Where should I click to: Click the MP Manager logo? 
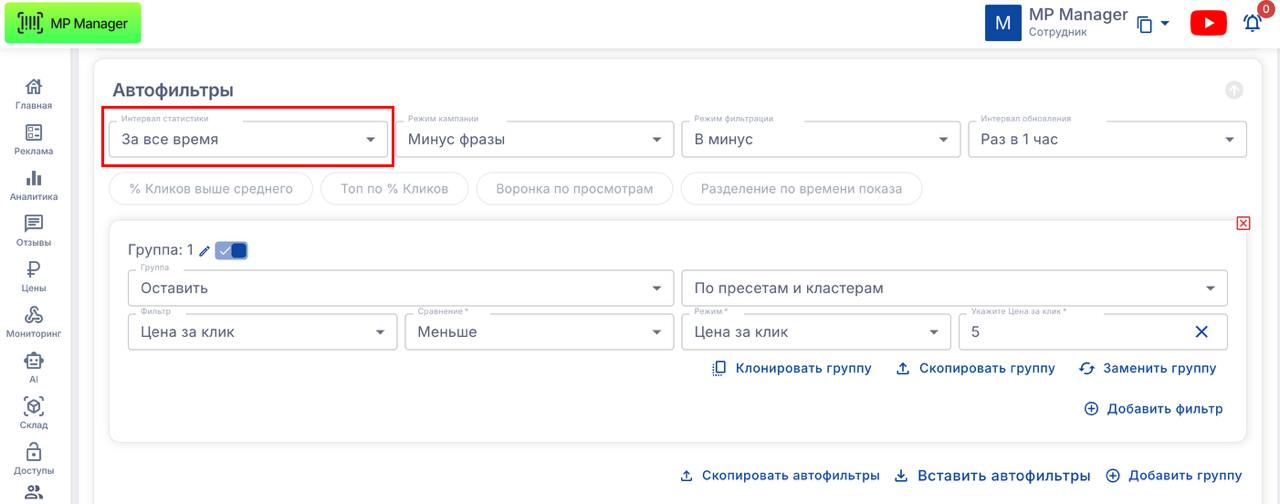pyautogui.click(x=73, y=23)
